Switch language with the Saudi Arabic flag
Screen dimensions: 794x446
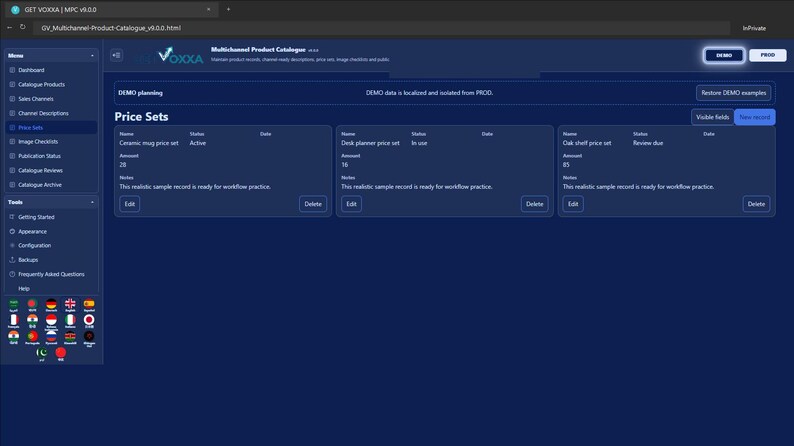tap(14, 305)
